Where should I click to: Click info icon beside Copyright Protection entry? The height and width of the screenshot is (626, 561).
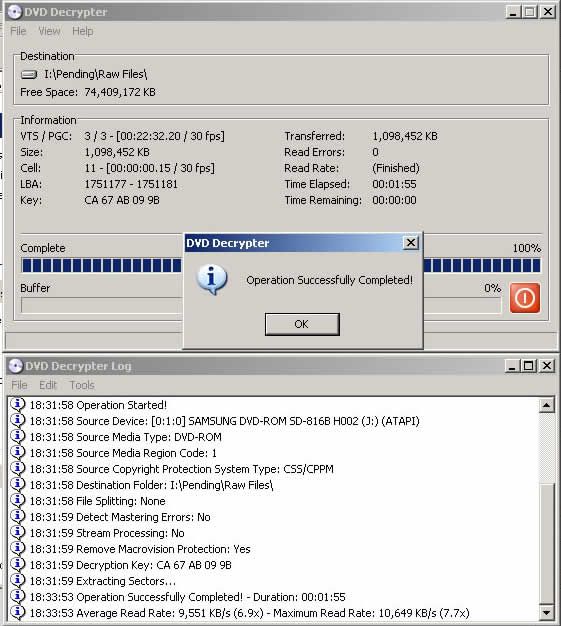(17, 468)
